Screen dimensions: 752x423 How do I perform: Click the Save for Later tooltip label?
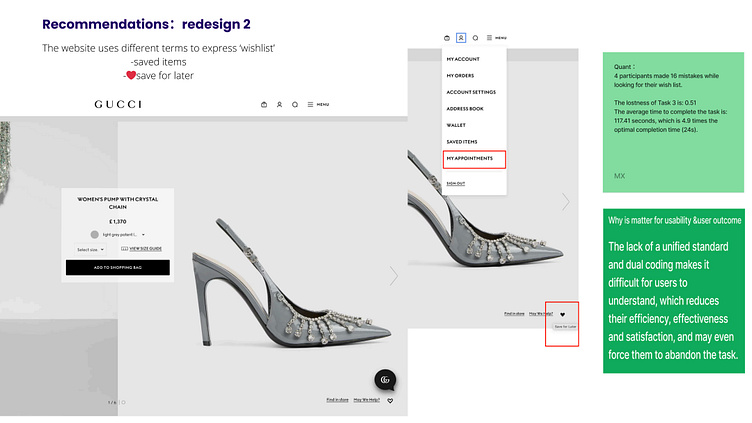565,327
